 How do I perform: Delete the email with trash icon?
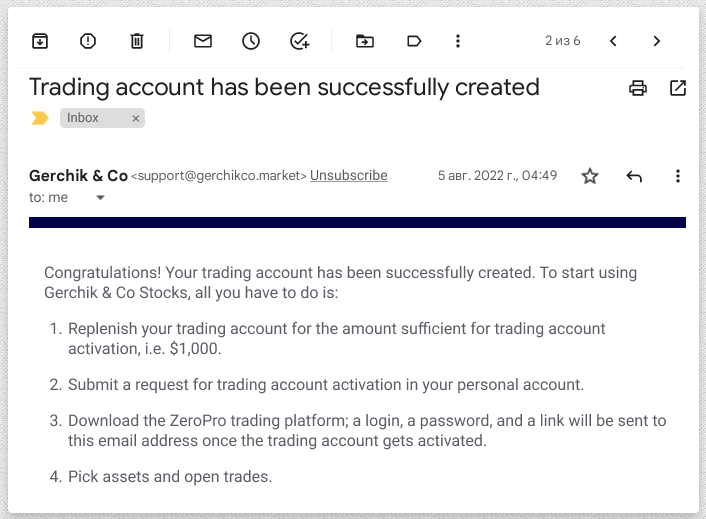[137, 41]
